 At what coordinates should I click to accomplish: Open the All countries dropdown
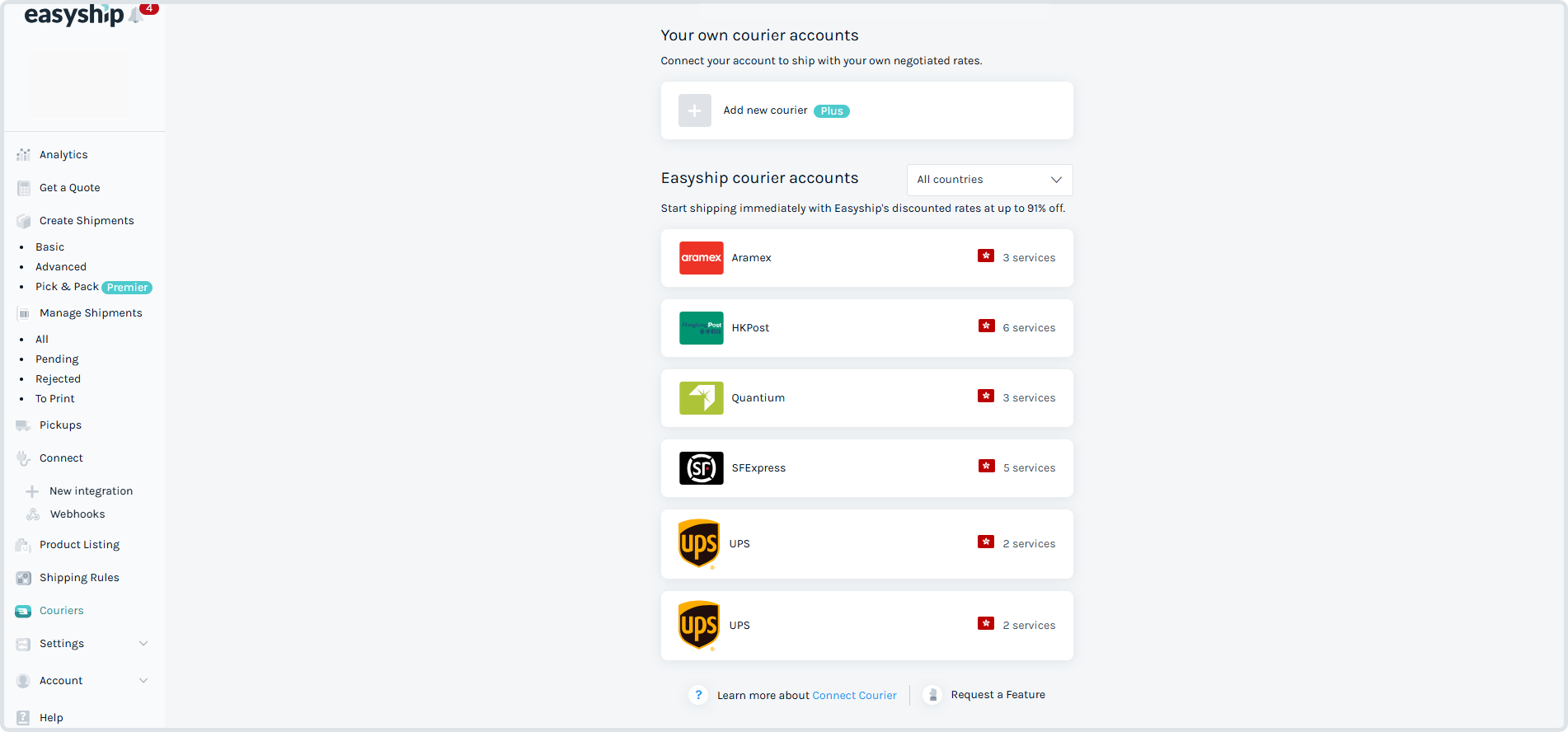[x=989, y=180]
